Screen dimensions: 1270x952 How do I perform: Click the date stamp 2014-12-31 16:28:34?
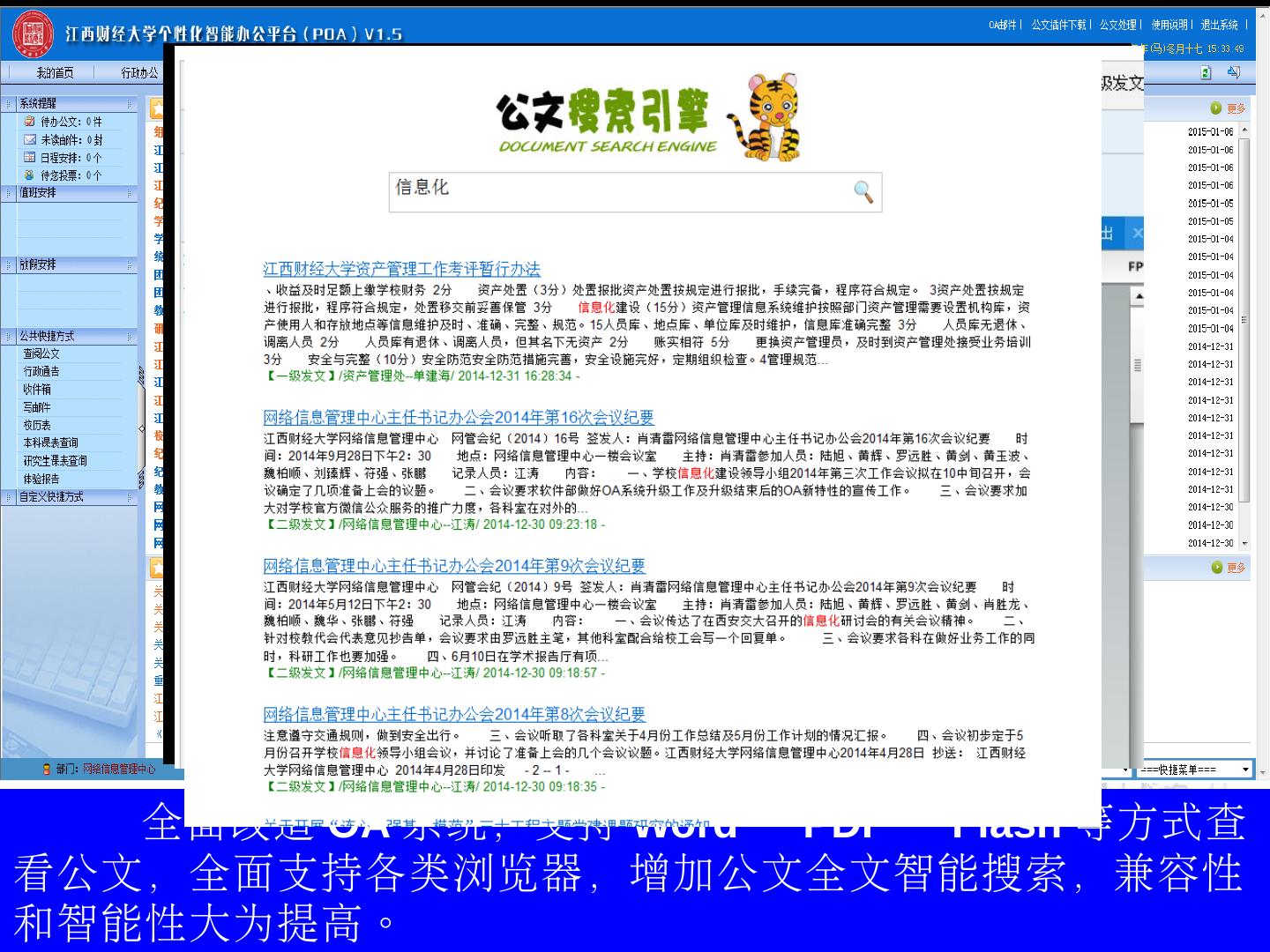[515, 376]
